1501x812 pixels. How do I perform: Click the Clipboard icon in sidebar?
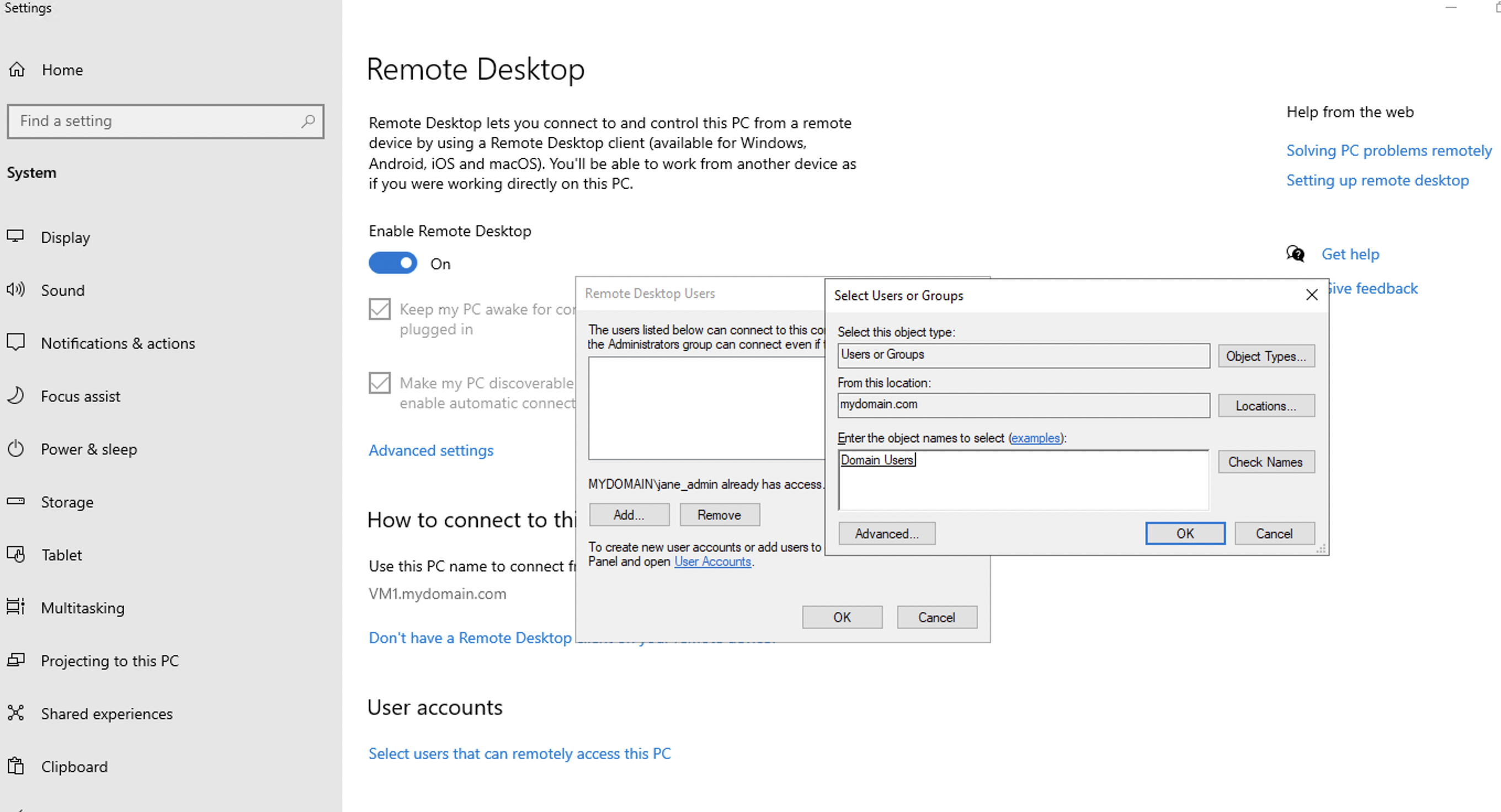pyautogui.click(x=16, y=766)
